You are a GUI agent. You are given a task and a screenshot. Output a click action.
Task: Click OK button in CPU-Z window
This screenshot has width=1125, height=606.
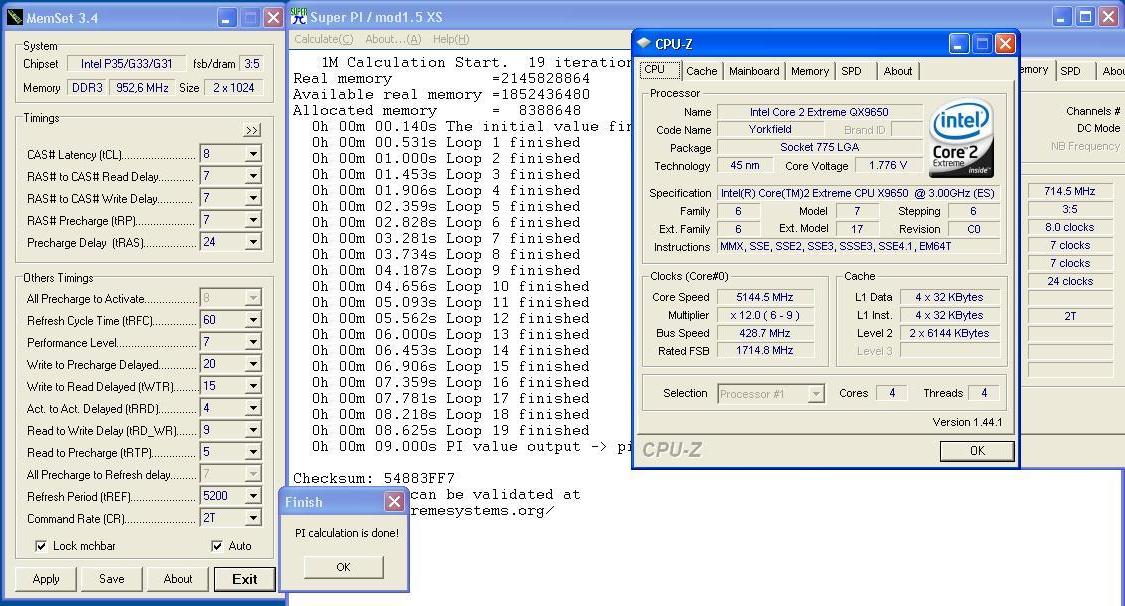977,450
